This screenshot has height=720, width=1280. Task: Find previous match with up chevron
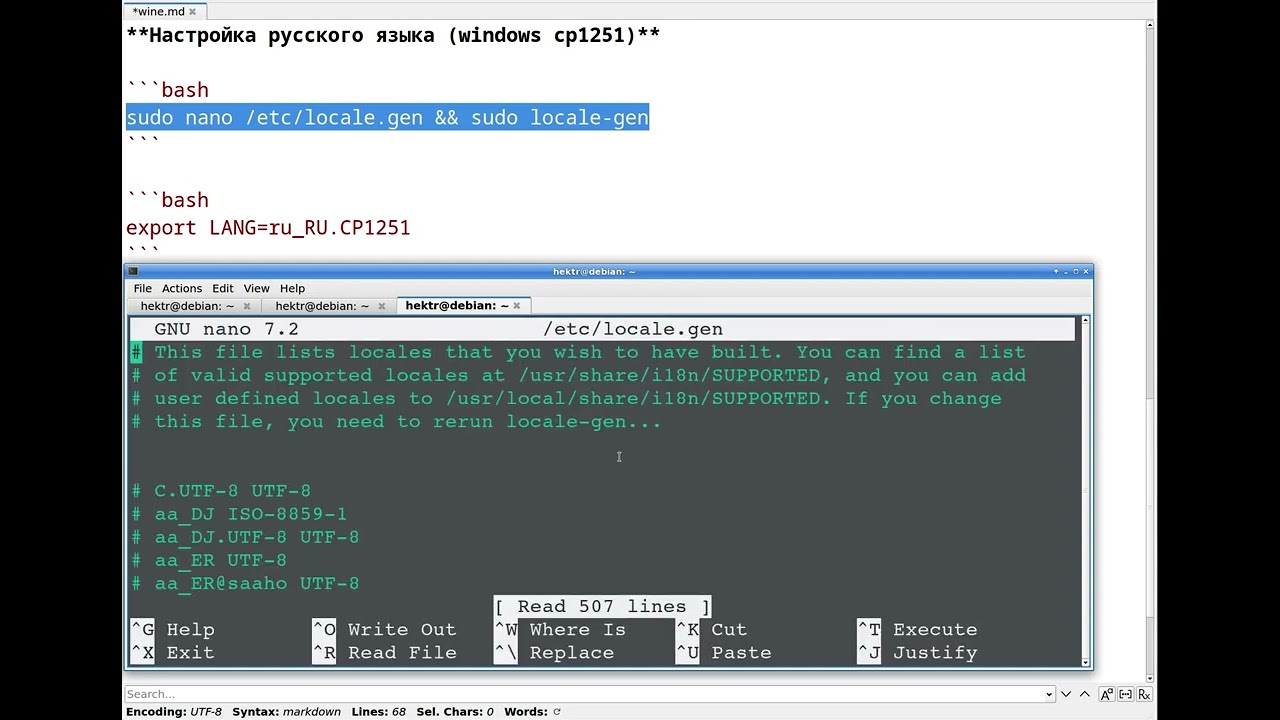[x=1084, y=694]
